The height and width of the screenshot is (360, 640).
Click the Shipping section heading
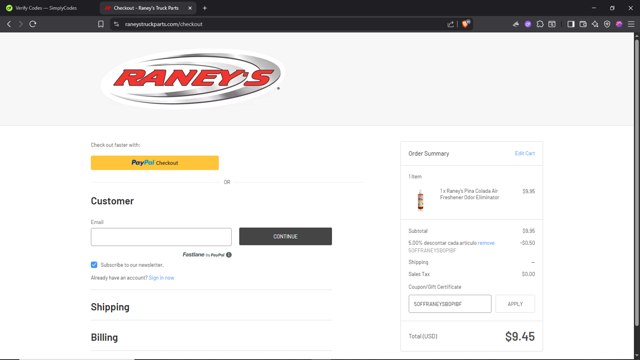[x=110, y=307]
